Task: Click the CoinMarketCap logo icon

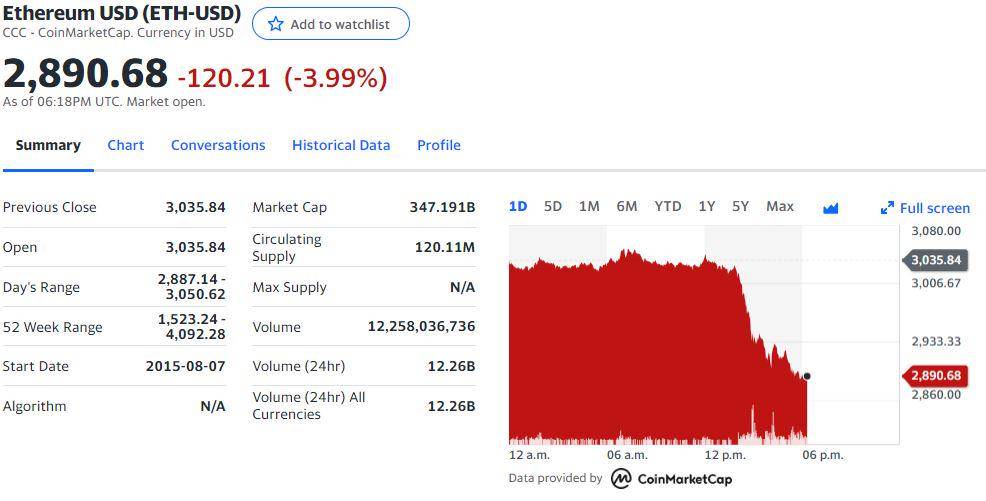Action: click(x=621, y=478)
